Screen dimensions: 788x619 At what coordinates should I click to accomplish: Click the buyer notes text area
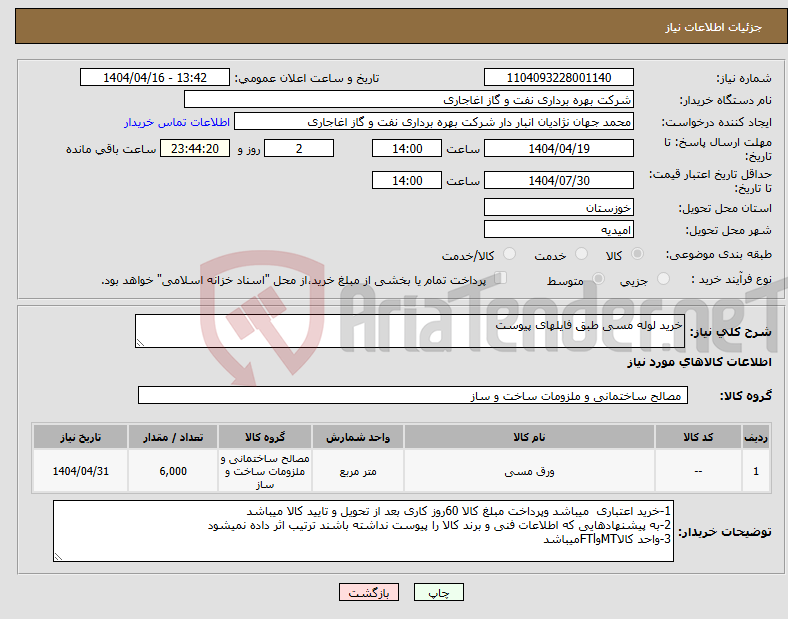pos(363,531)
